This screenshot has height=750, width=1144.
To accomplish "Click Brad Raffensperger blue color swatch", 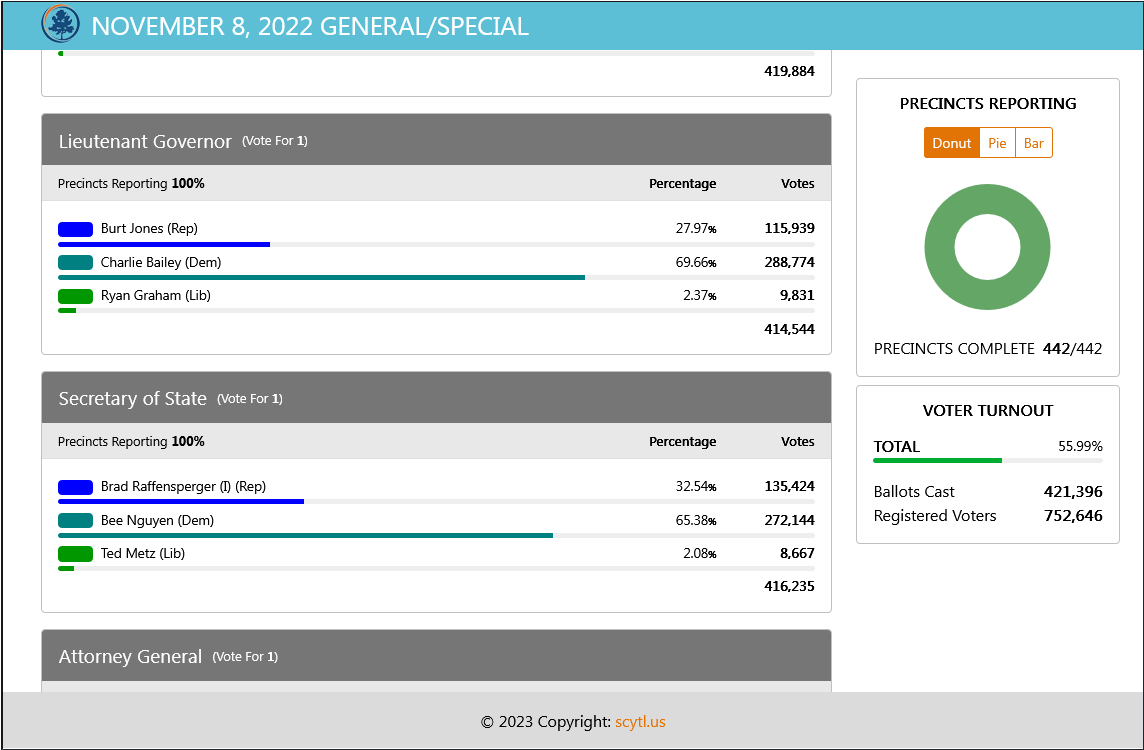I will (x=75, y=487).
